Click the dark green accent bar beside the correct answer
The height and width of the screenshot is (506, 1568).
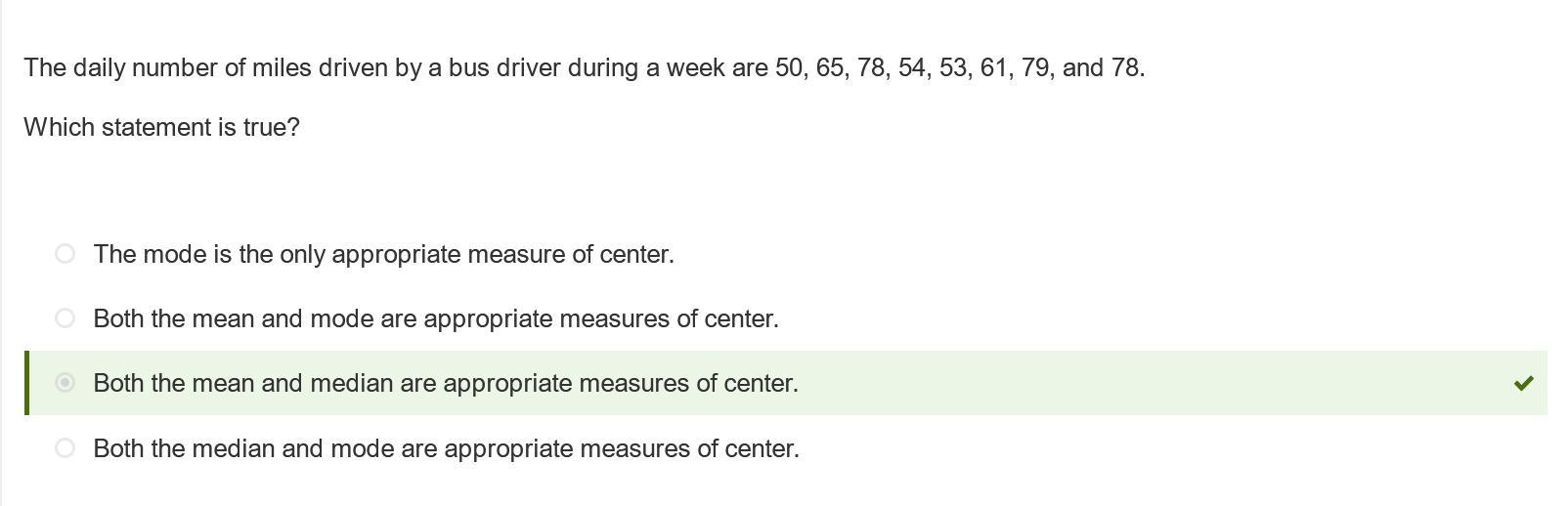click(26, 383)
